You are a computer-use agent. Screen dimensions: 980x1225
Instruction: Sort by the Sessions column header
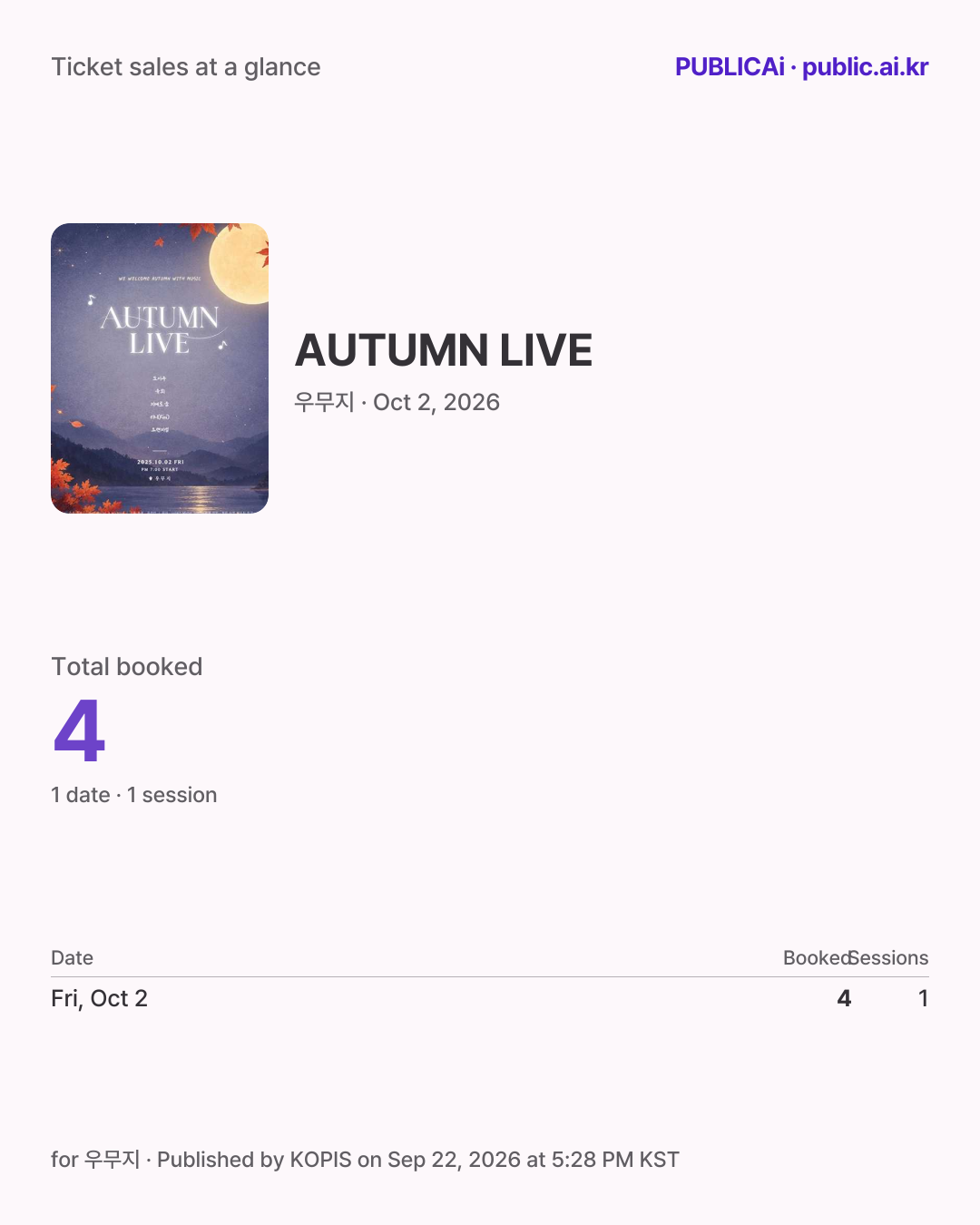tap(889, 958)
